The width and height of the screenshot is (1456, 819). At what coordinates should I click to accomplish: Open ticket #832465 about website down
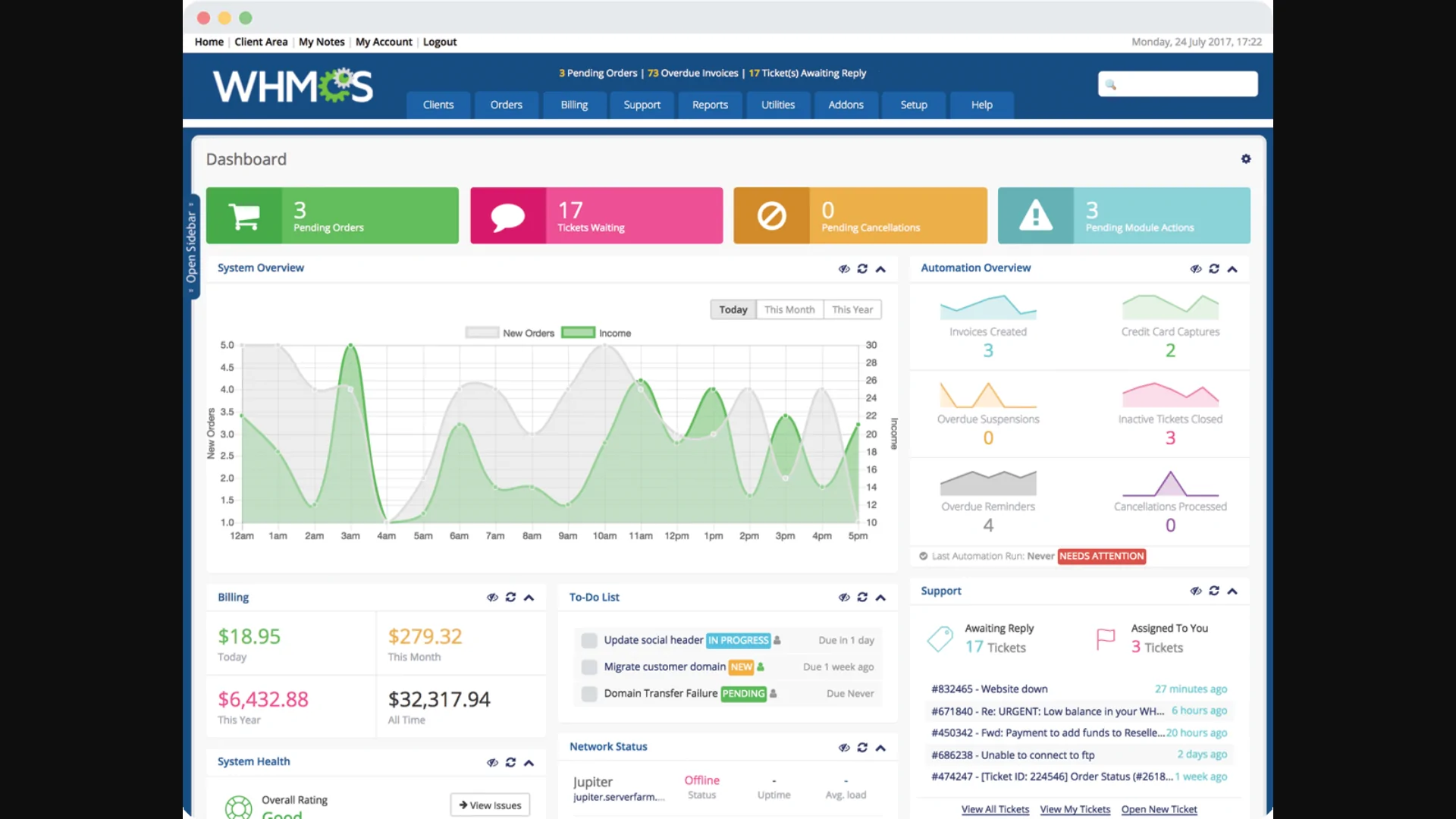988,689
